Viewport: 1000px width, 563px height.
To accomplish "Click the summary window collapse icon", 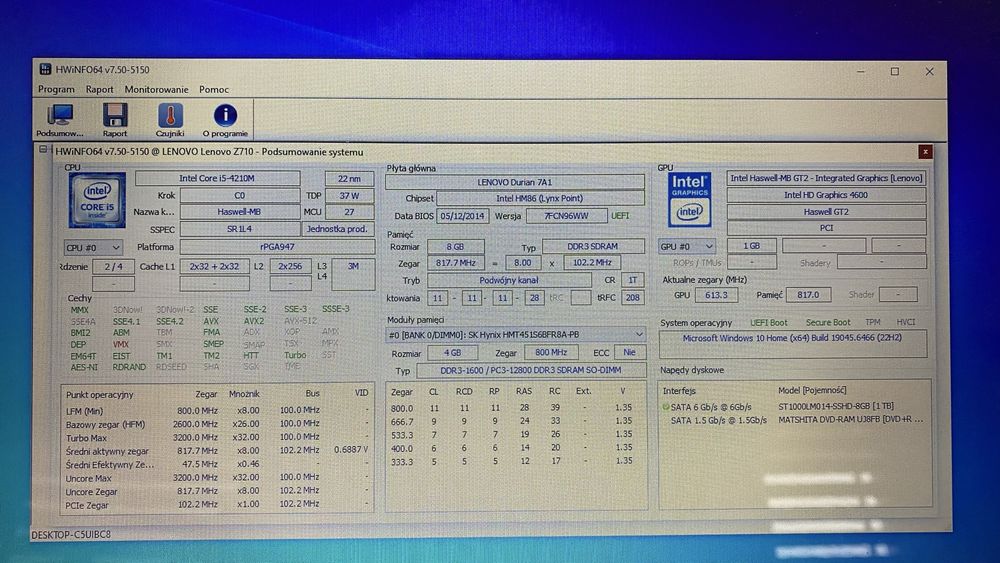I will (x=43, y=150).
